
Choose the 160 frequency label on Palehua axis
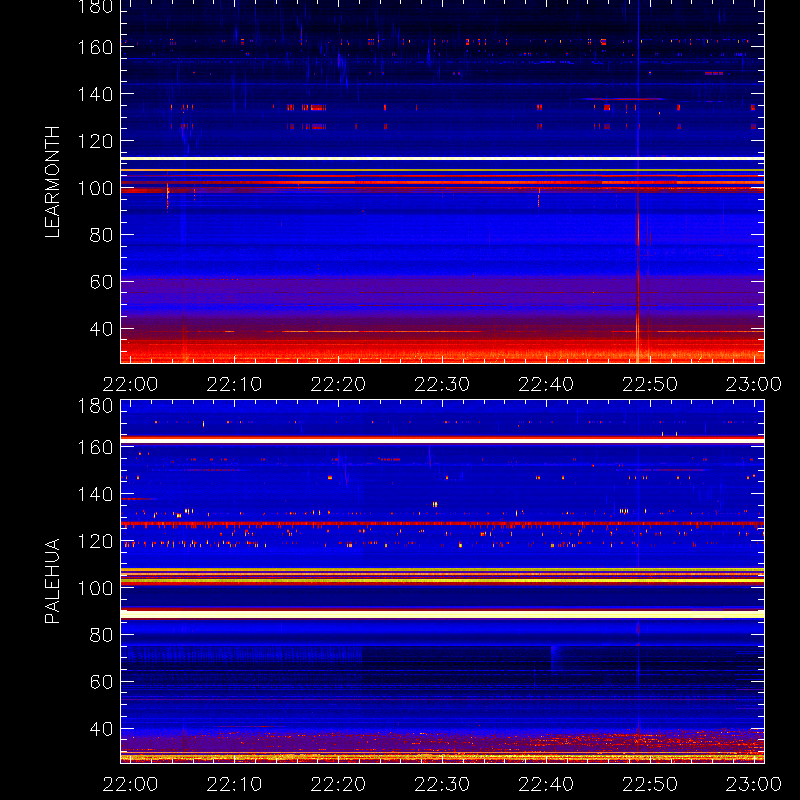tap(95, 447)
